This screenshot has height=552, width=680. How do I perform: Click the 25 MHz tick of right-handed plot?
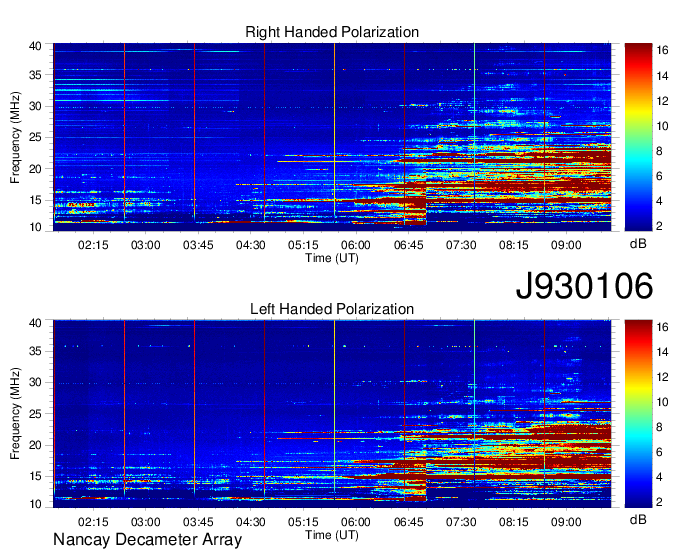click(35, 137)
